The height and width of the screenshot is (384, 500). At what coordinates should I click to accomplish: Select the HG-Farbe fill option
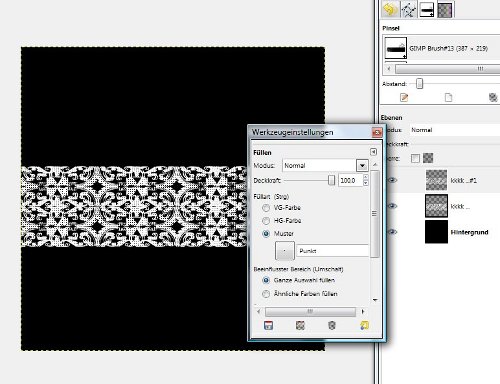coord(266,221)
